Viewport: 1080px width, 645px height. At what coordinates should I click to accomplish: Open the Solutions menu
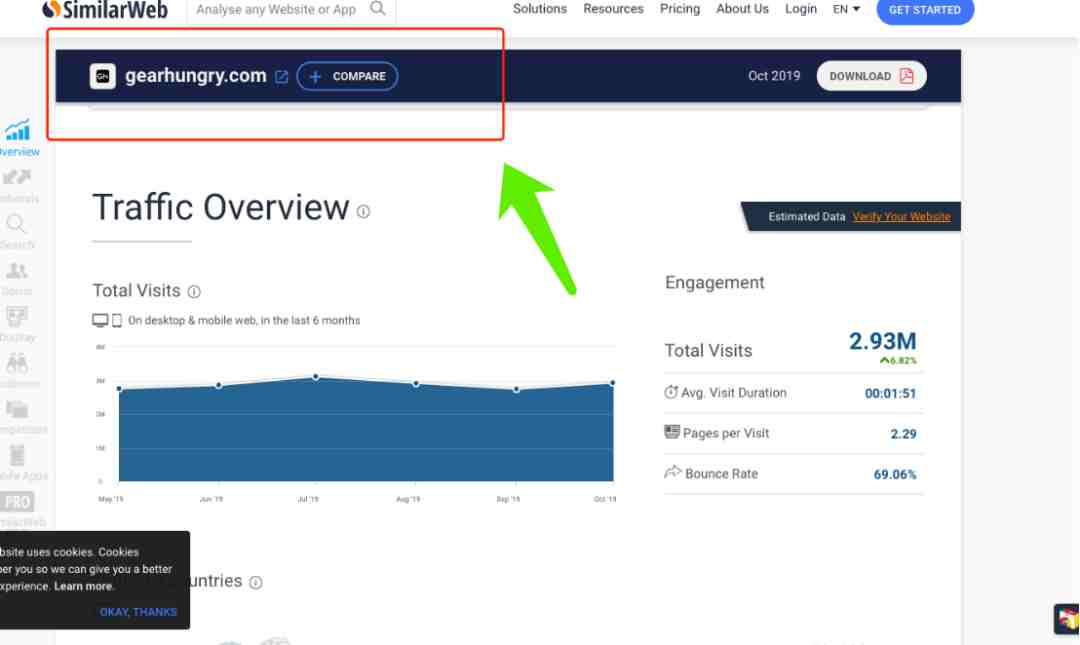point(539,9)
